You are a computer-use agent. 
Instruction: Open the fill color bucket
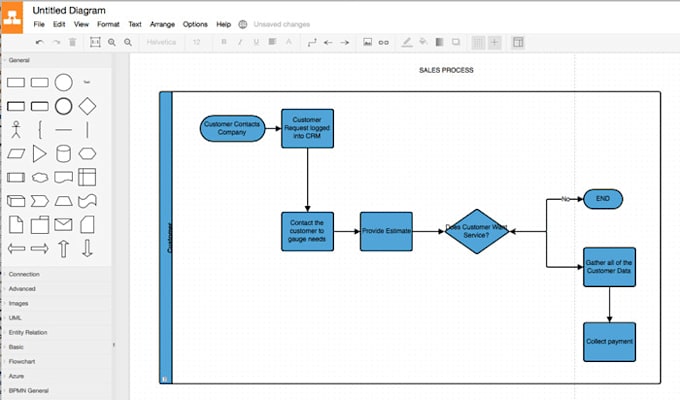(x=423, y=42)
